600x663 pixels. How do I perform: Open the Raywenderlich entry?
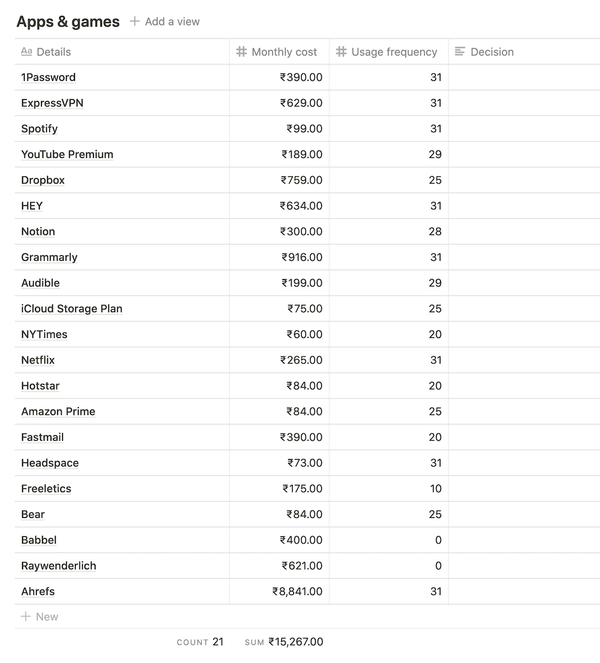point(59,566)
